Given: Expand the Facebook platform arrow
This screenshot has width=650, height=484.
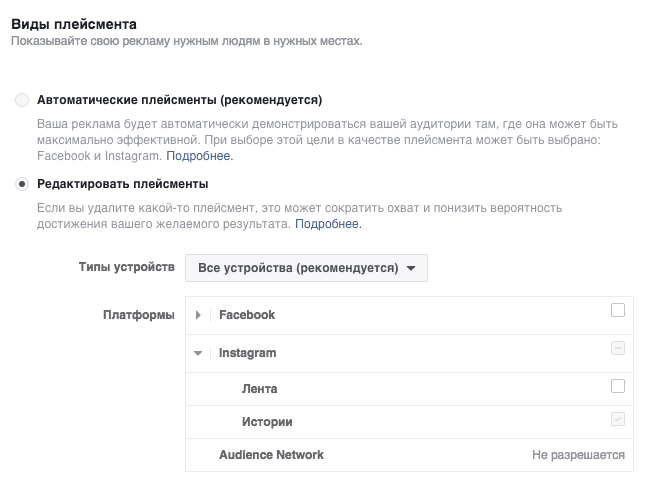Looking at the screenshot, I should tap(198, 315).
